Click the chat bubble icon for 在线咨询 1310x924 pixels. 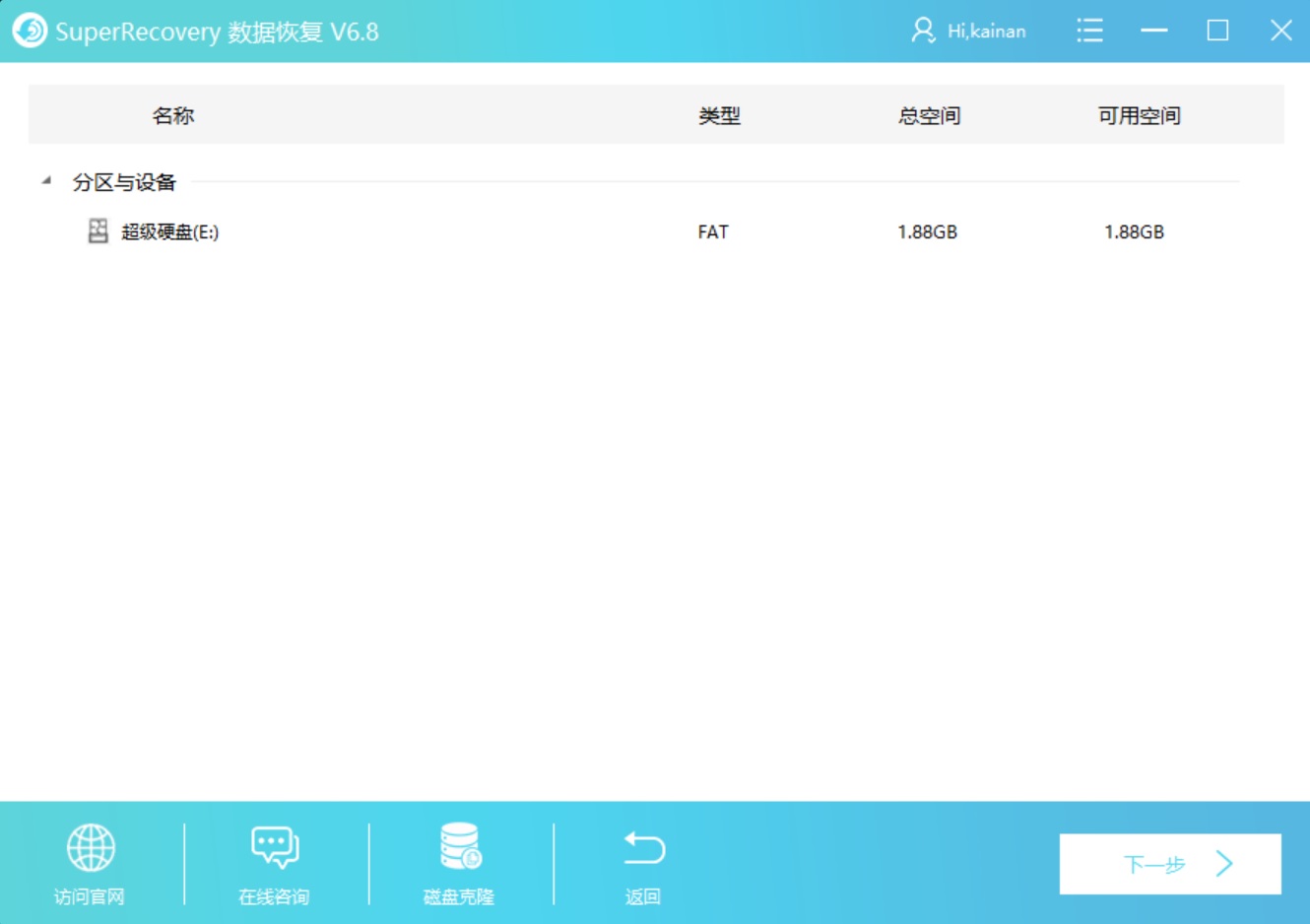pos(274,845)
